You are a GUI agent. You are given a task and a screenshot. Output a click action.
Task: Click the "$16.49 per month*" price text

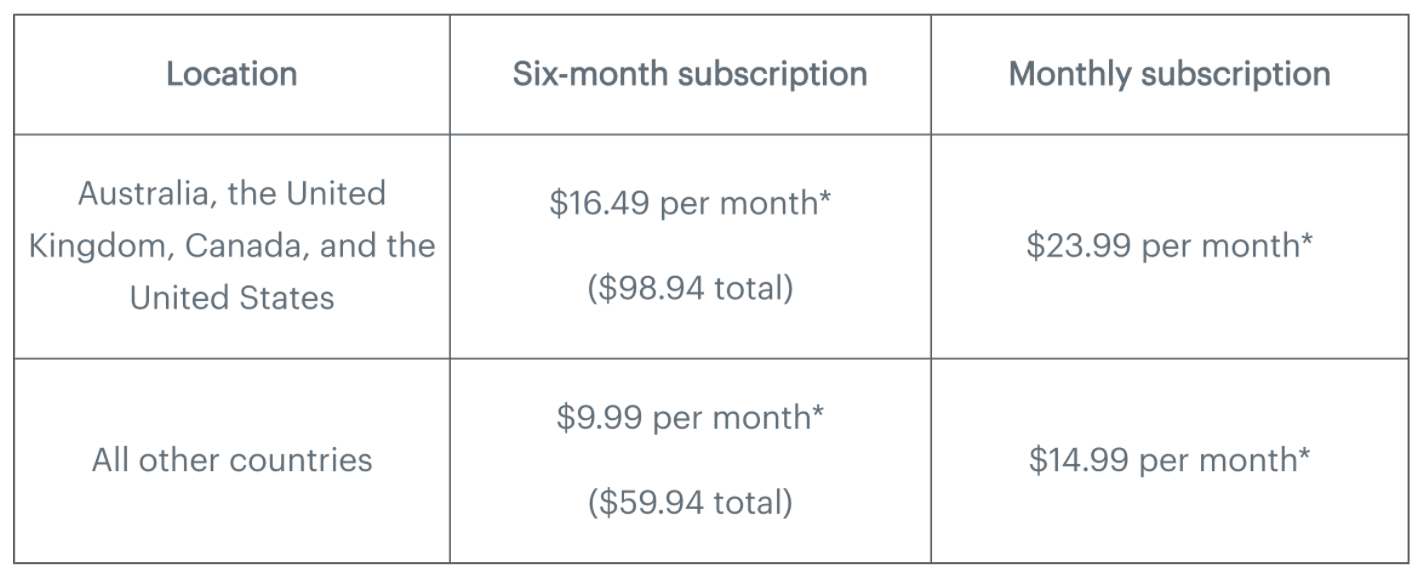[690, 203]
